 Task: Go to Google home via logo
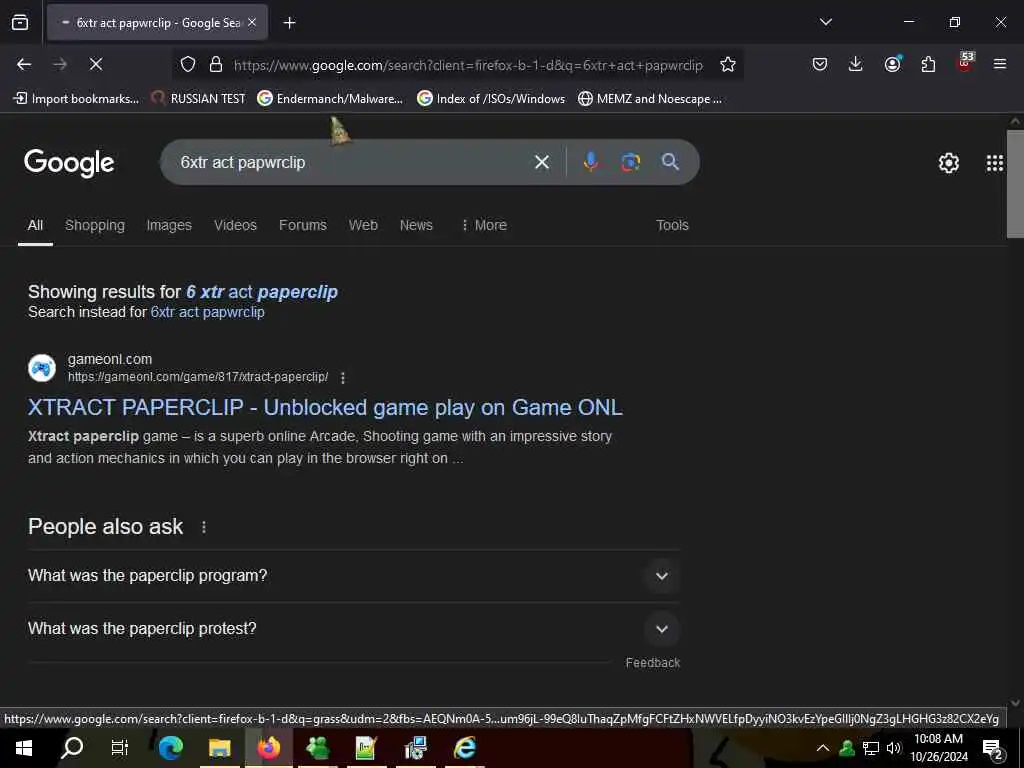tap(69, 163)
